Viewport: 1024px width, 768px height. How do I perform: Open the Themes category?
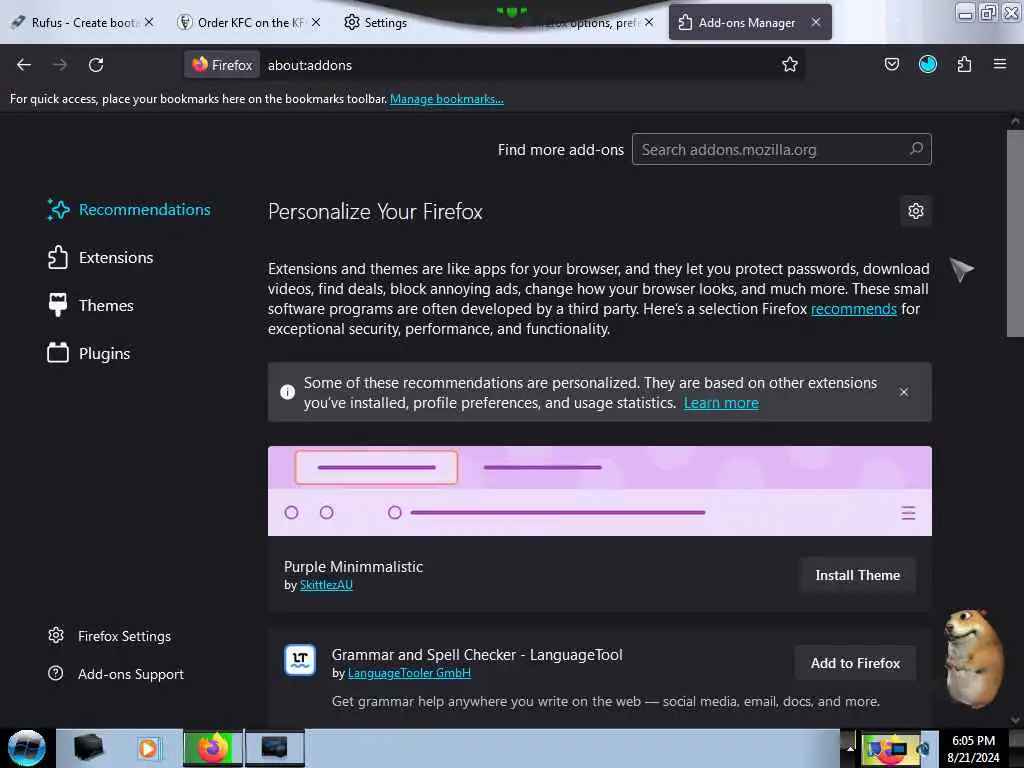106,305
